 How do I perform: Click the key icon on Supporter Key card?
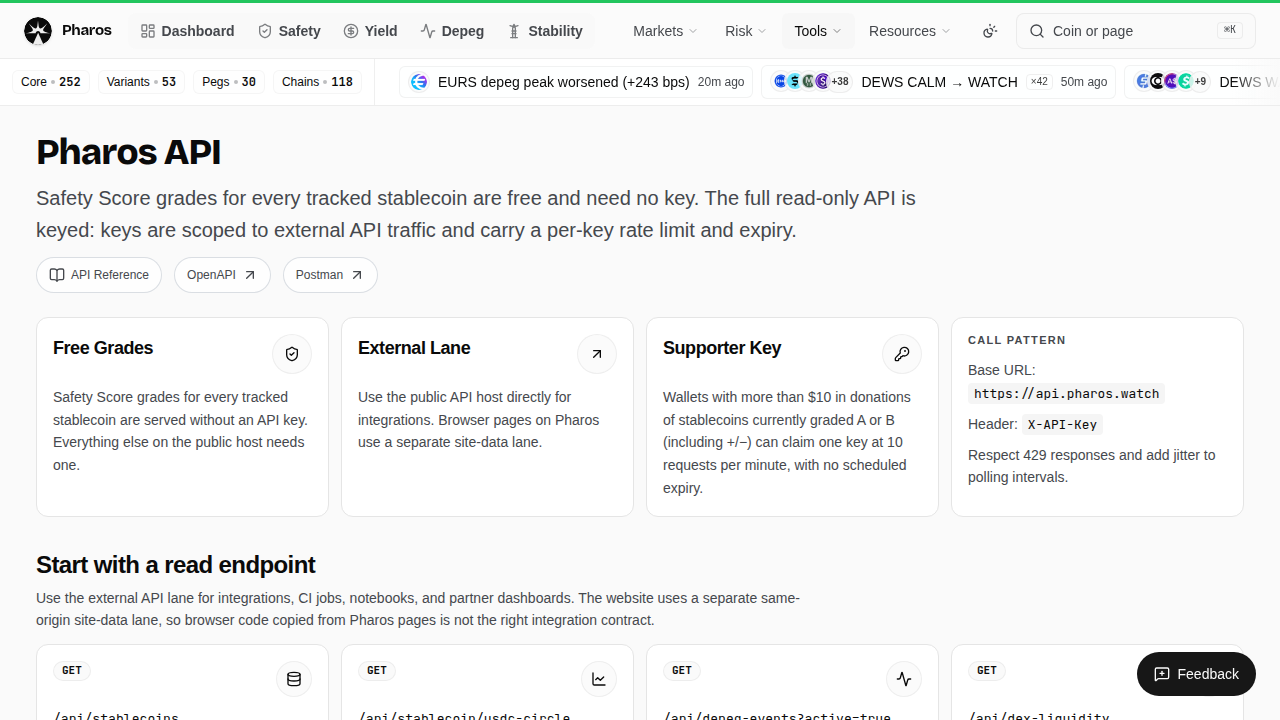coord(902,354)
